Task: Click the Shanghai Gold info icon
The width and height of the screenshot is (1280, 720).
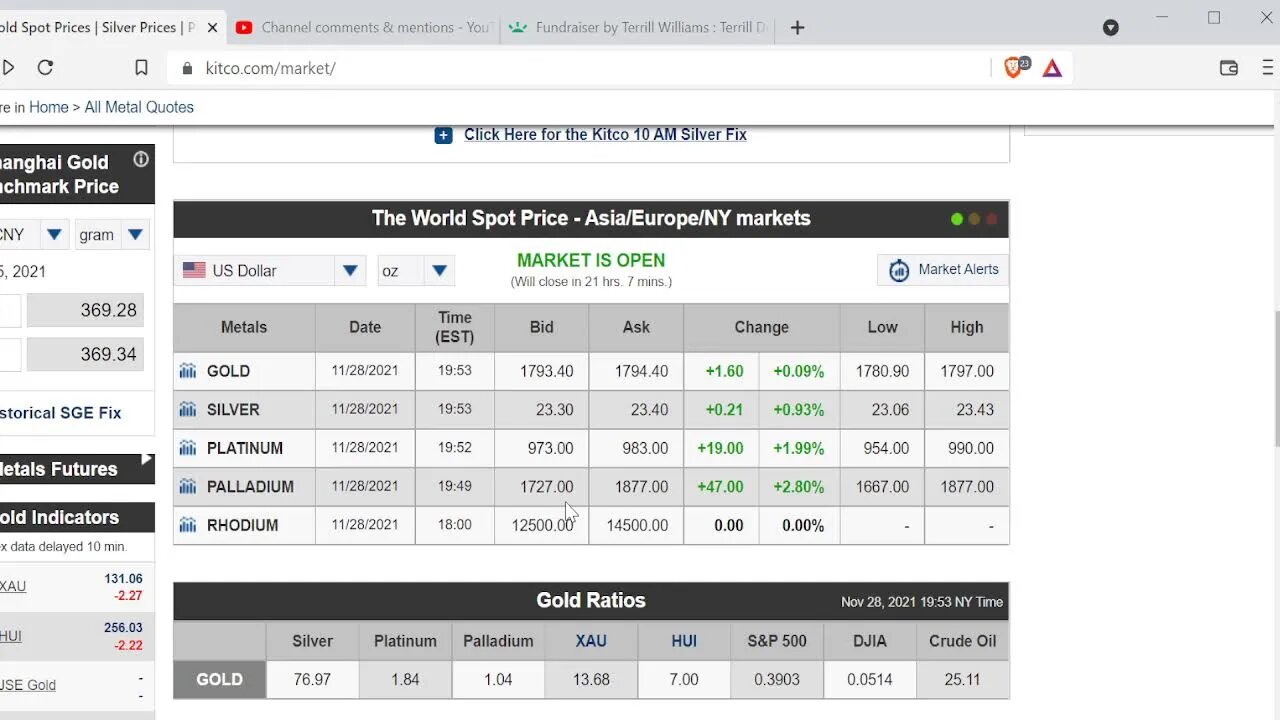Action: 141,159
